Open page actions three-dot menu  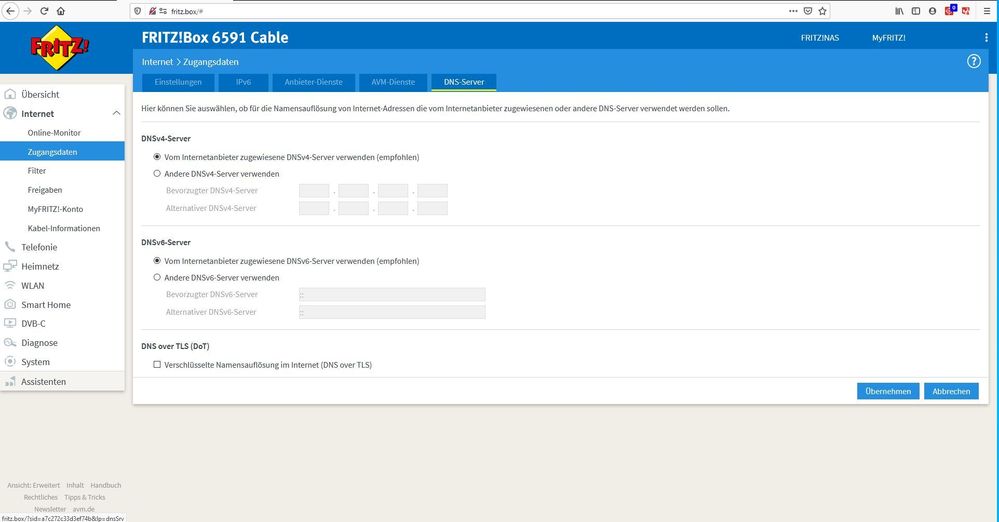(x=793, y=11)
